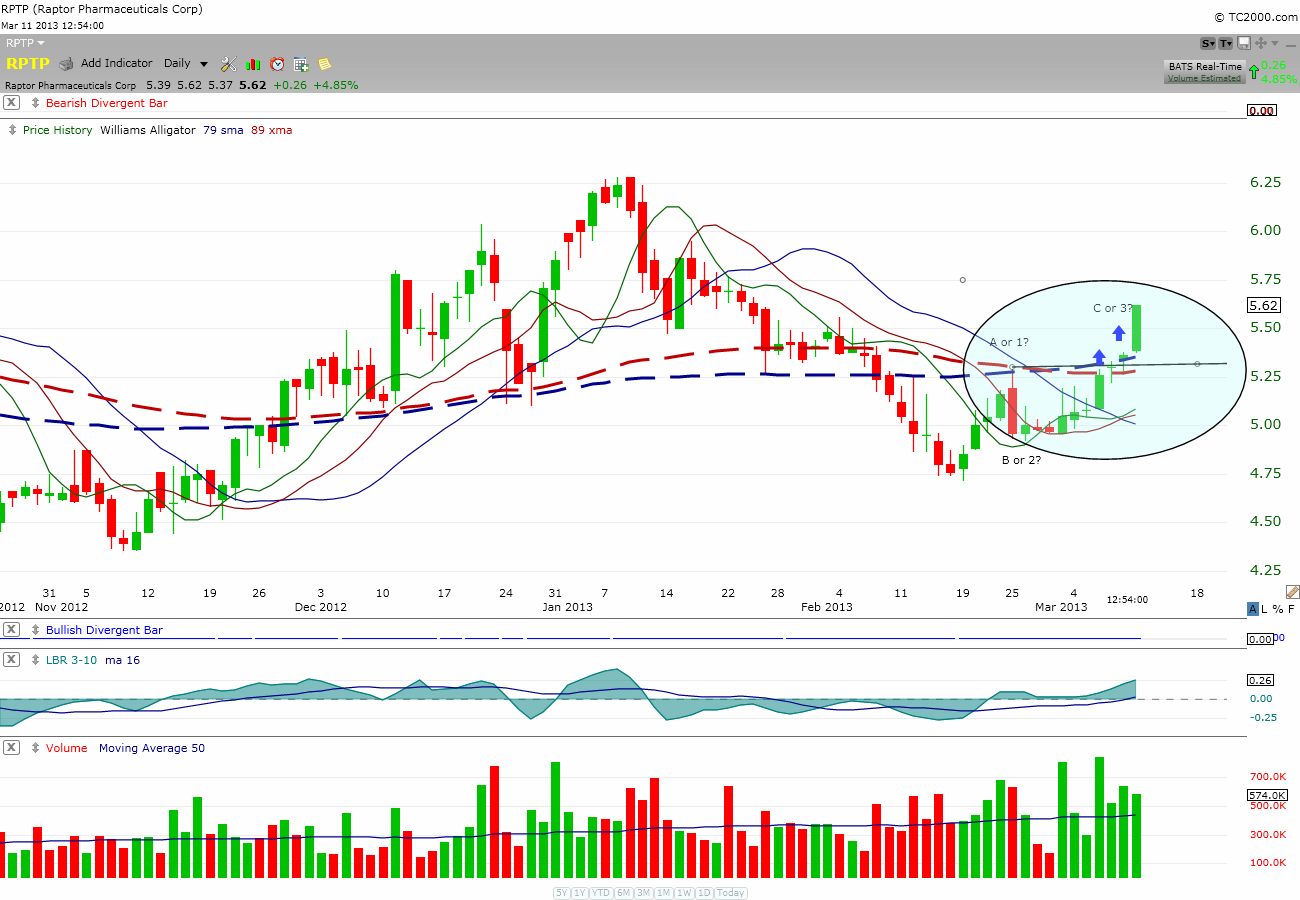Select the Today time range button
The height and width of the screenshot is (900, 1300).
(x=730, y=893)
